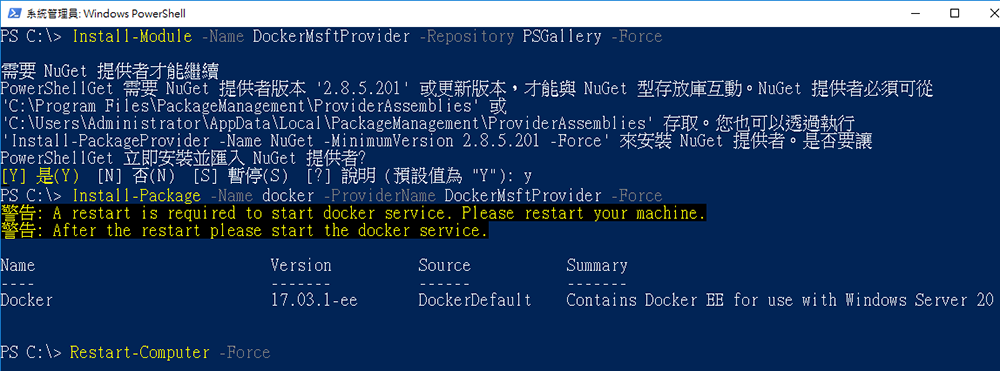The height and width of the screenshot is (371, 1000).
Task: Click the Name column header
Action: click(x=18, y=265)
